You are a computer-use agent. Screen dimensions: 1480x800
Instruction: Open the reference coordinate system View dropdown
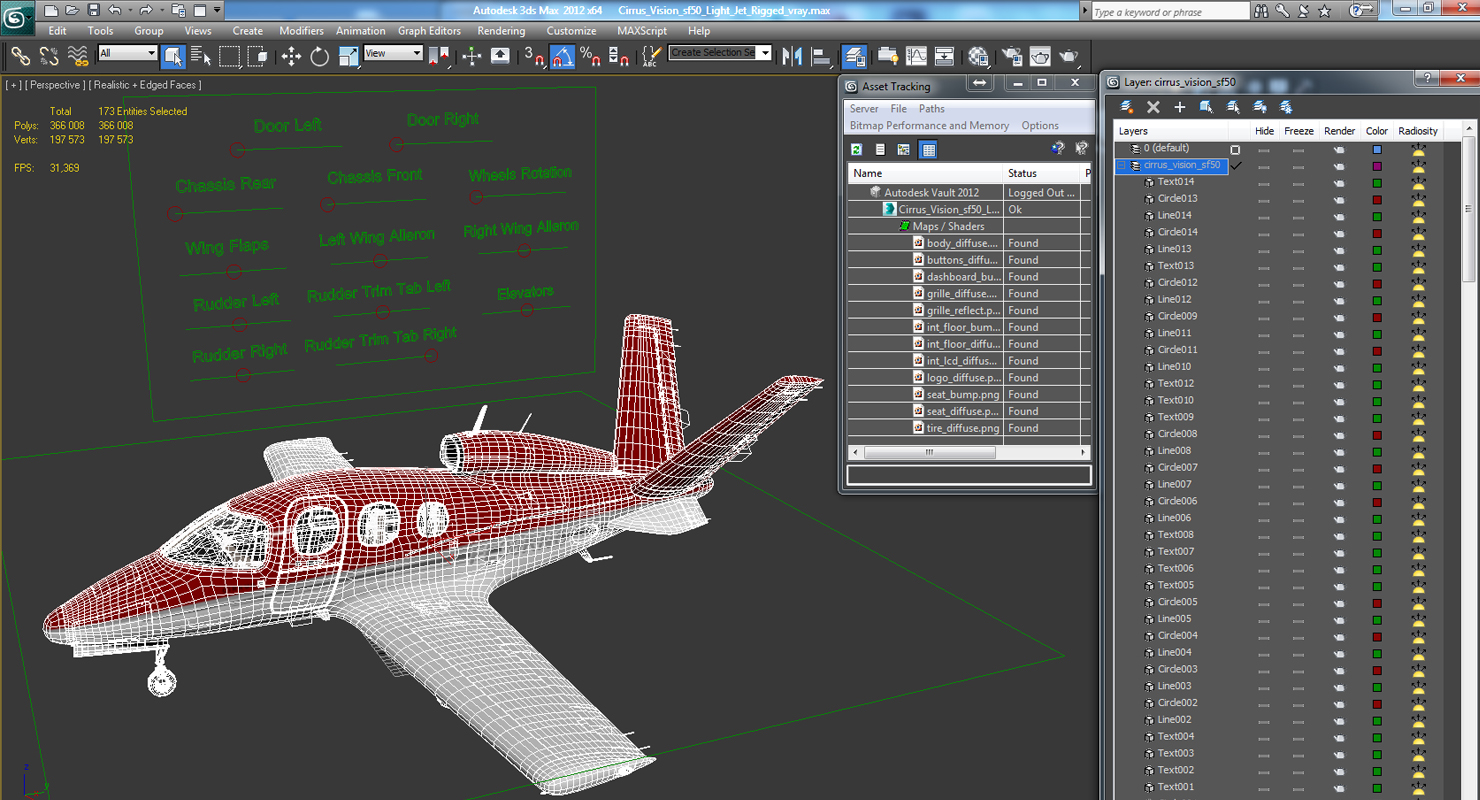(393, 53)
